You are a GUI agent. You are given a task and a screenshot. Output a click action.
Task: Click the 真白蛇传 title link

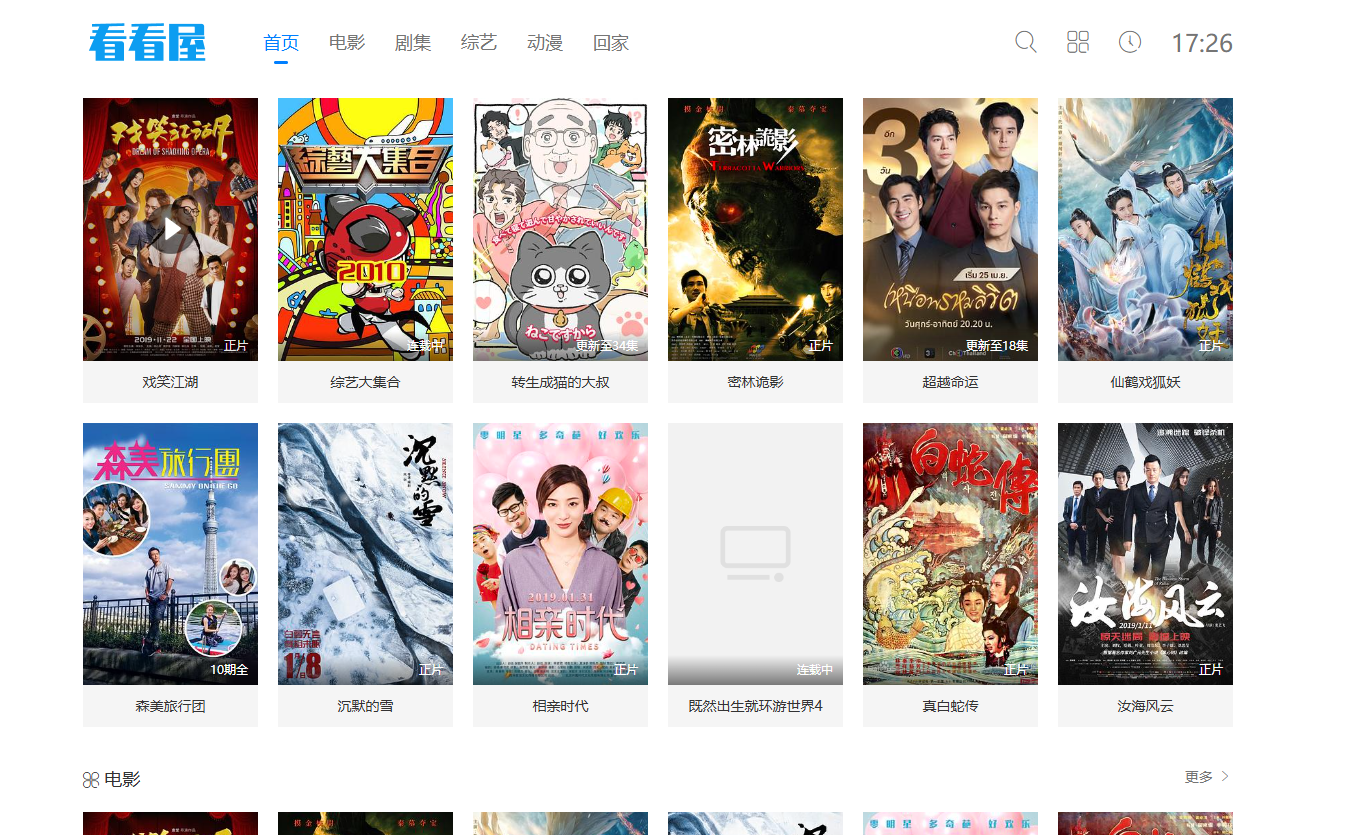[950, 706]
